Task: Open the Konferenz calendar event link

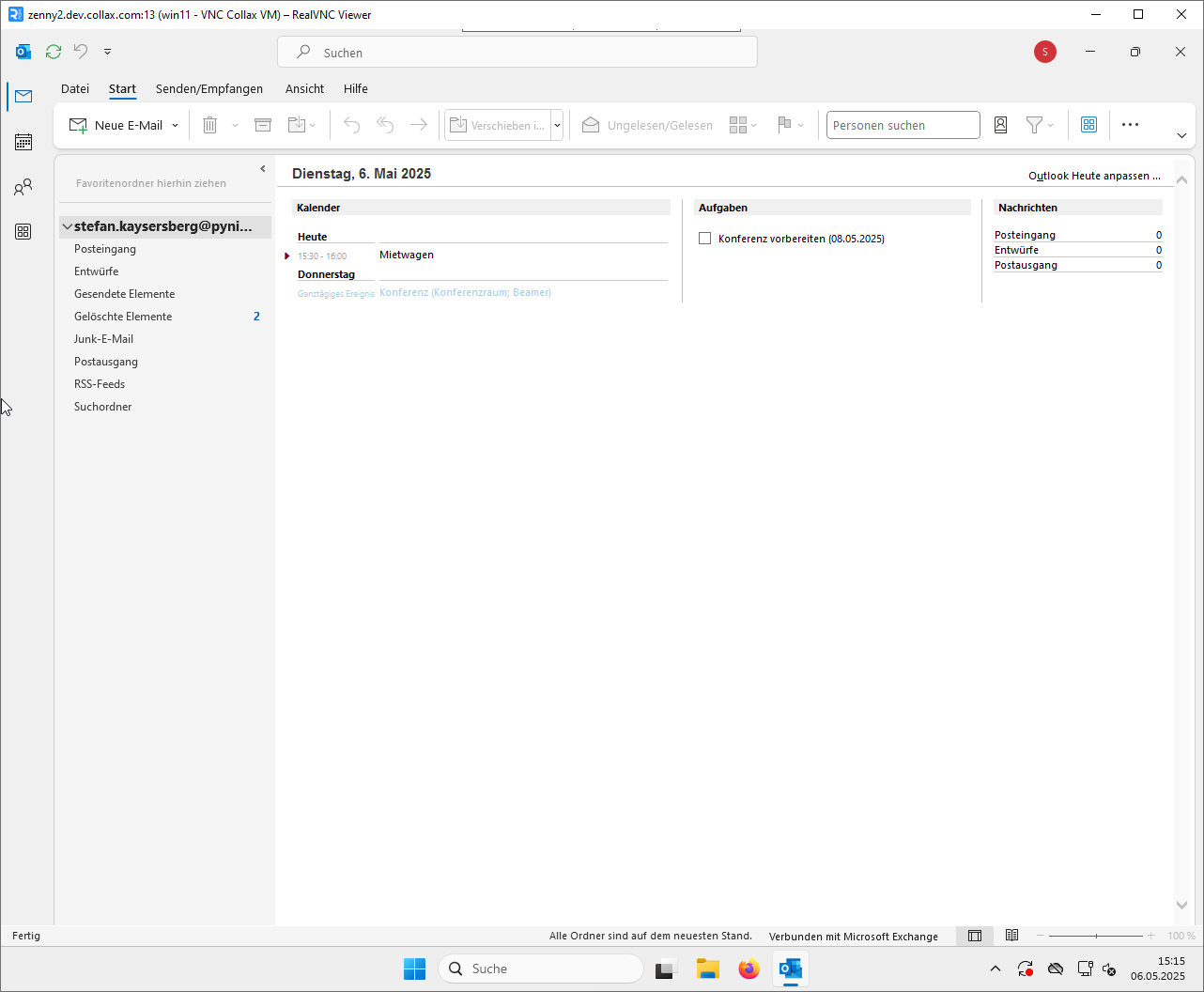Action: click(465, 292)
